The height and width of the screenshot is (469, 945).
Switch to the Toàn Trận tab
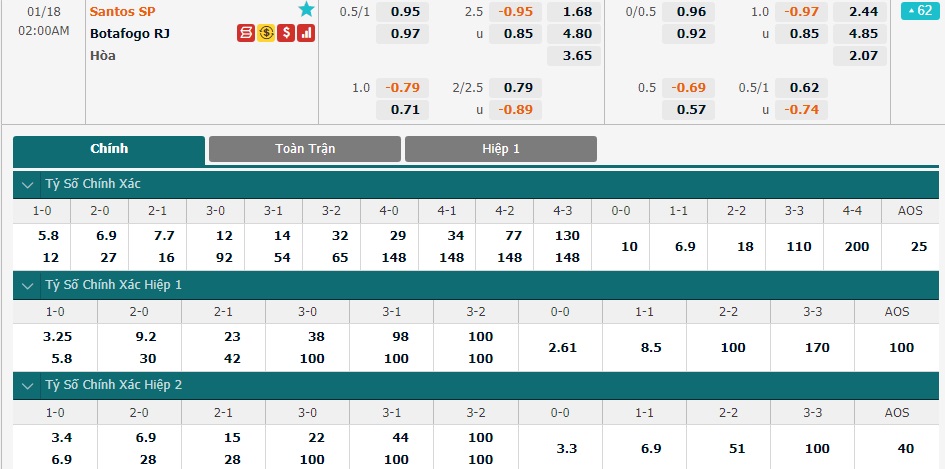(x=305, y=149)
